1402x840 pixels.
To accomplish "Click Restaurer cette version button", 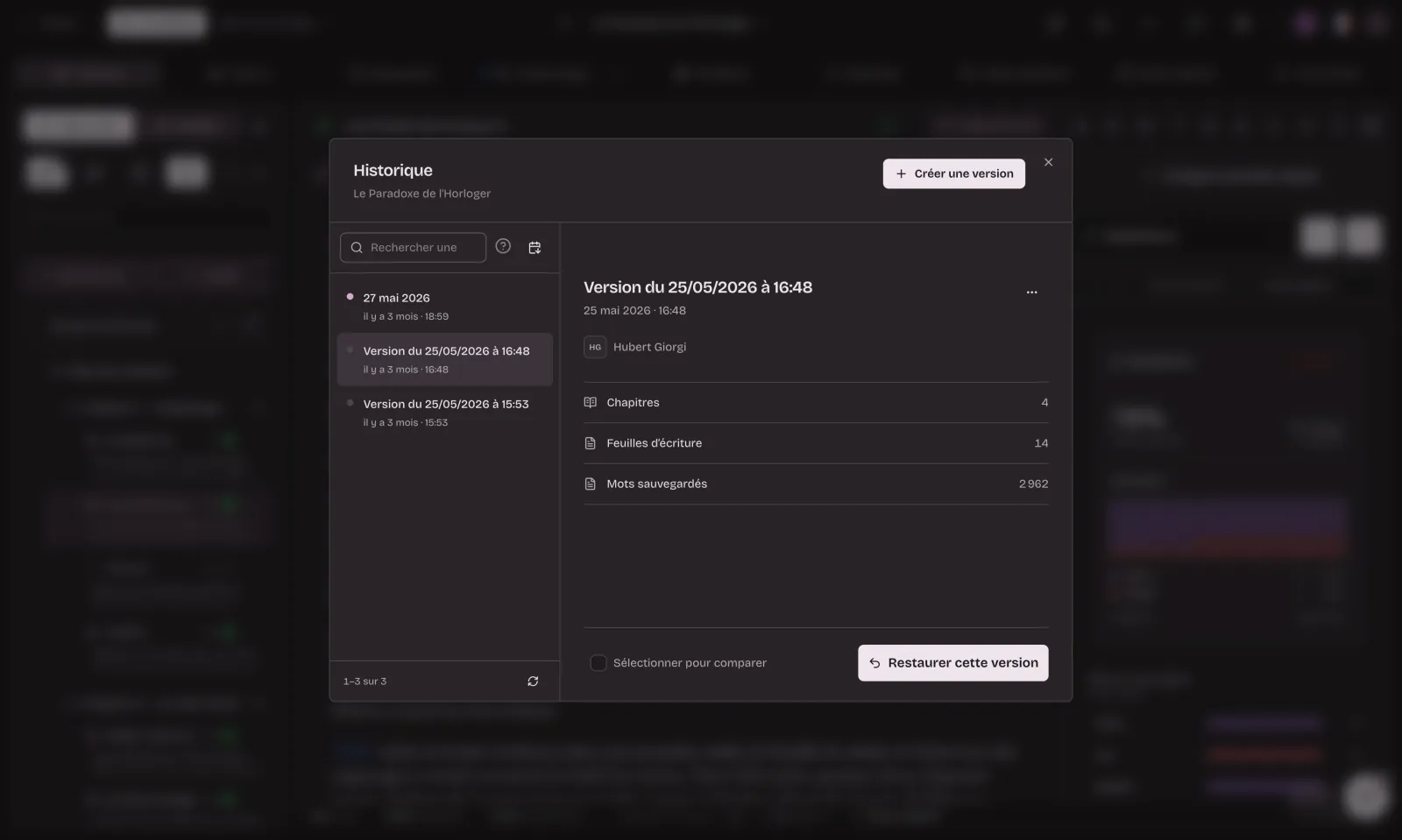I will click(x=953, y=663).
